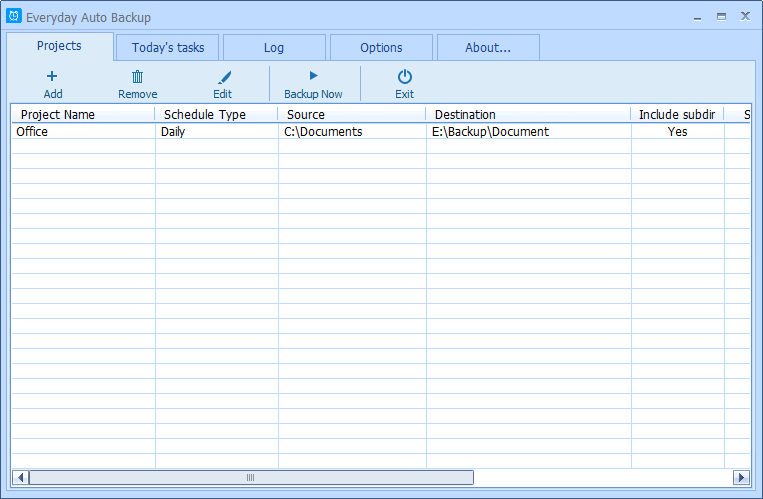Select the Office project row name
The width and height of the screenshot is (763, 499).
pos(32,131)
